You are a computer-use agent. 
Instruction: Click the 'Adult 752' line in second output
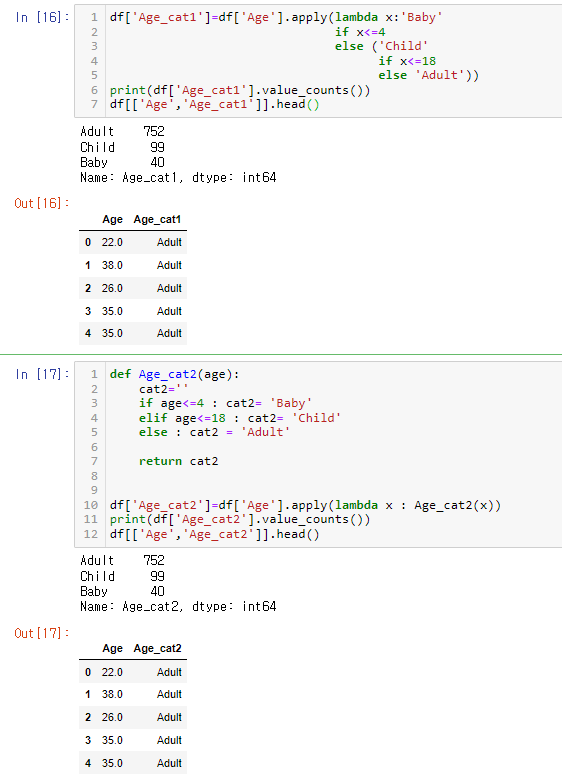click(x=122, y=560)
